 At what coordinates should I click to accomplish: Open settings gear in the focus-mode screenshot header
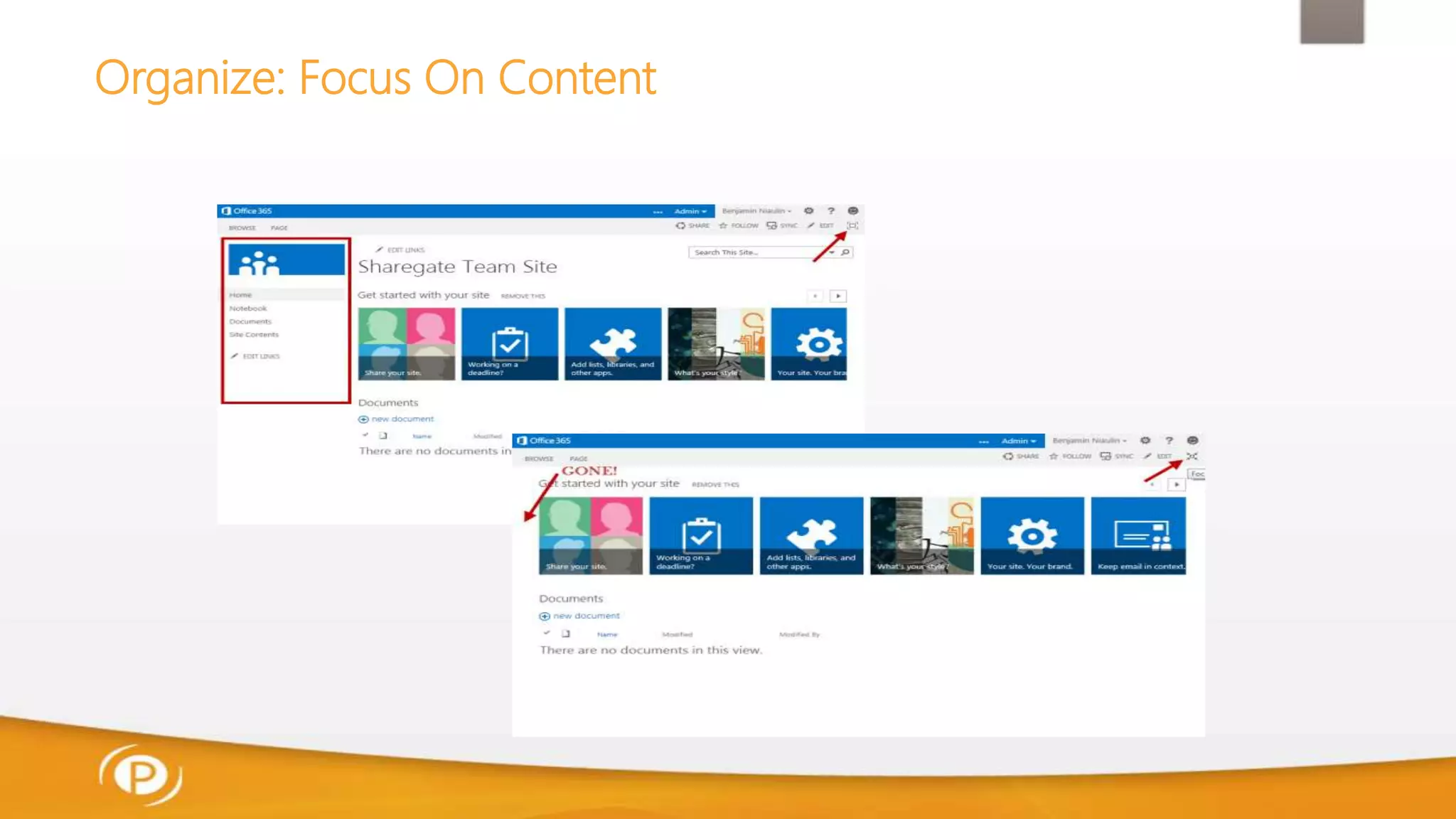tap(1145, 441)
